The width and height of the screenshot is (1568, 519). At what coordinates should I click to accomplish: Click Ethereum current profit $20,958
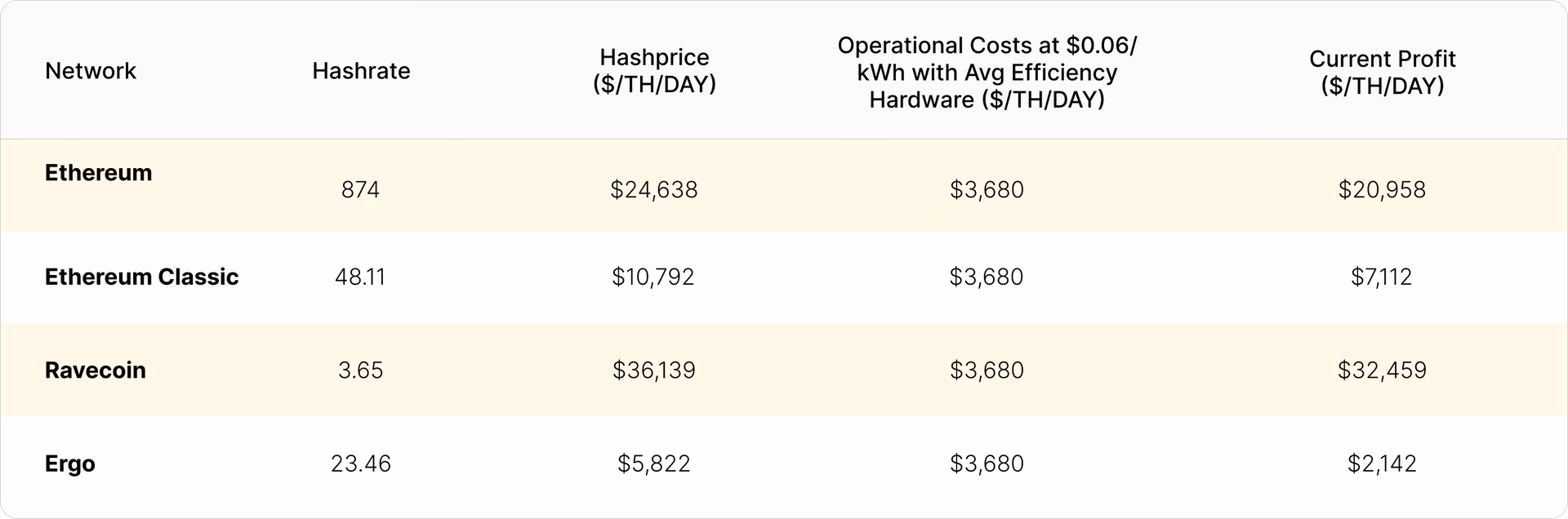coord(1382,190)
